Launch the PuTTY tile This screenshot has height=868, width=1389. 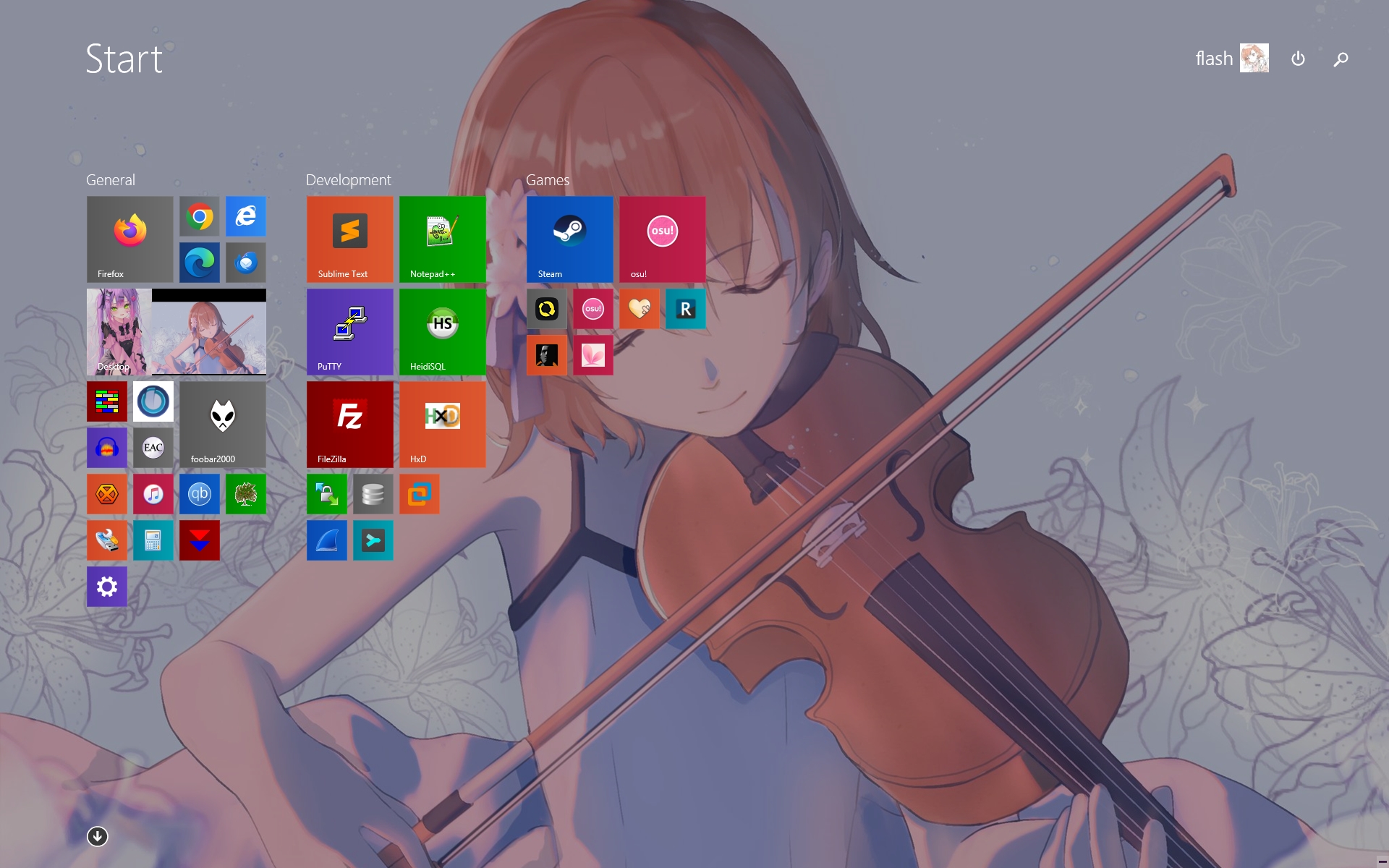[350, 332]
